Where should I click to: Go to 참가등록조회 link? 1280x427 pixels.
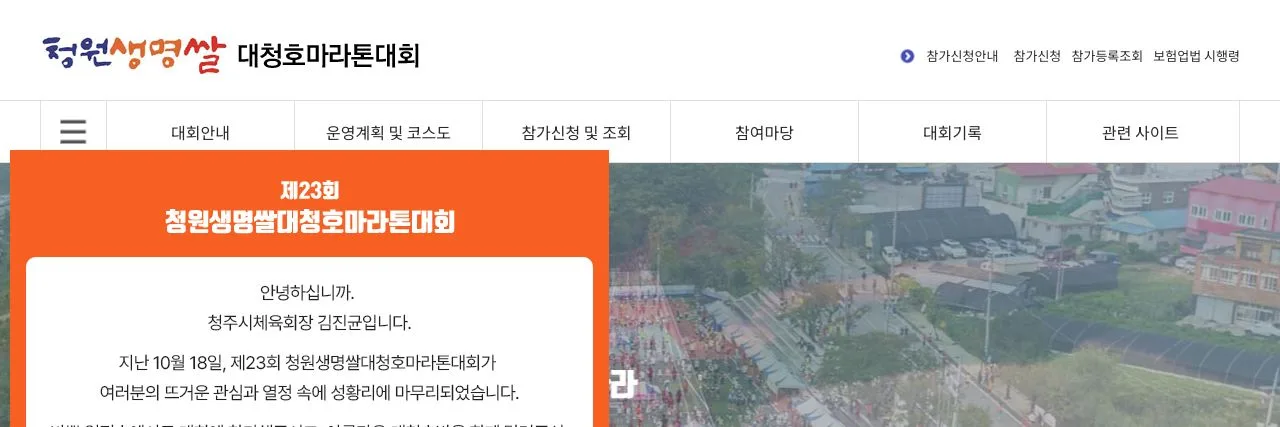(1107, 56)
